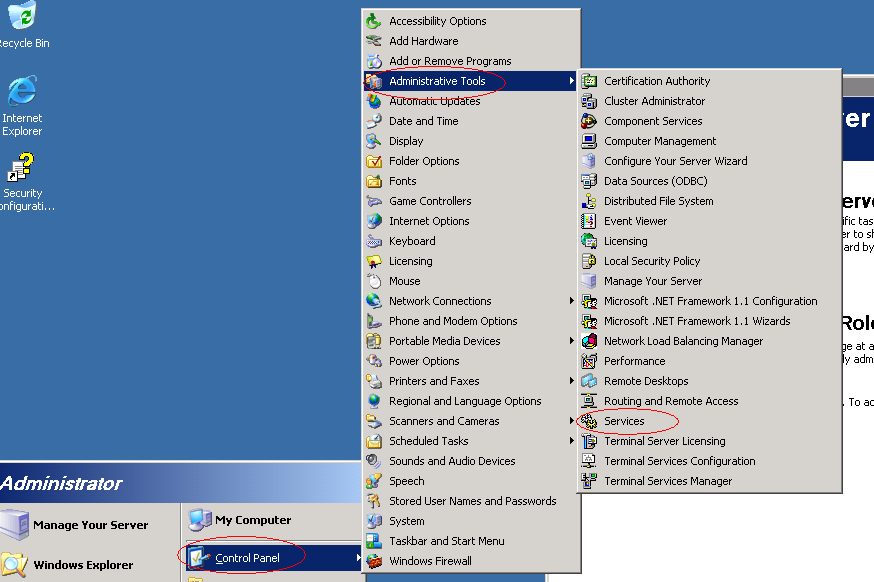
Task: Open Phone and Modem Options
Action: pyautogui.click(x=470, y=321)
